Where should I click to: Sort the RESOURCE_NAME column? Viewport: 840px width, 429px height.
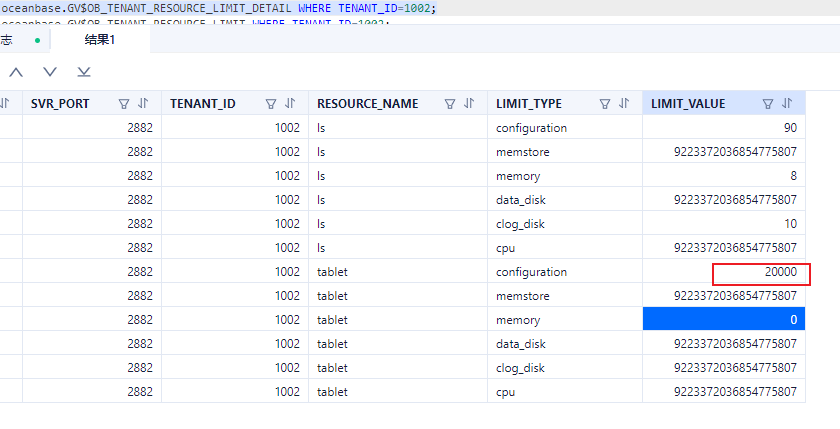[469, 103]
